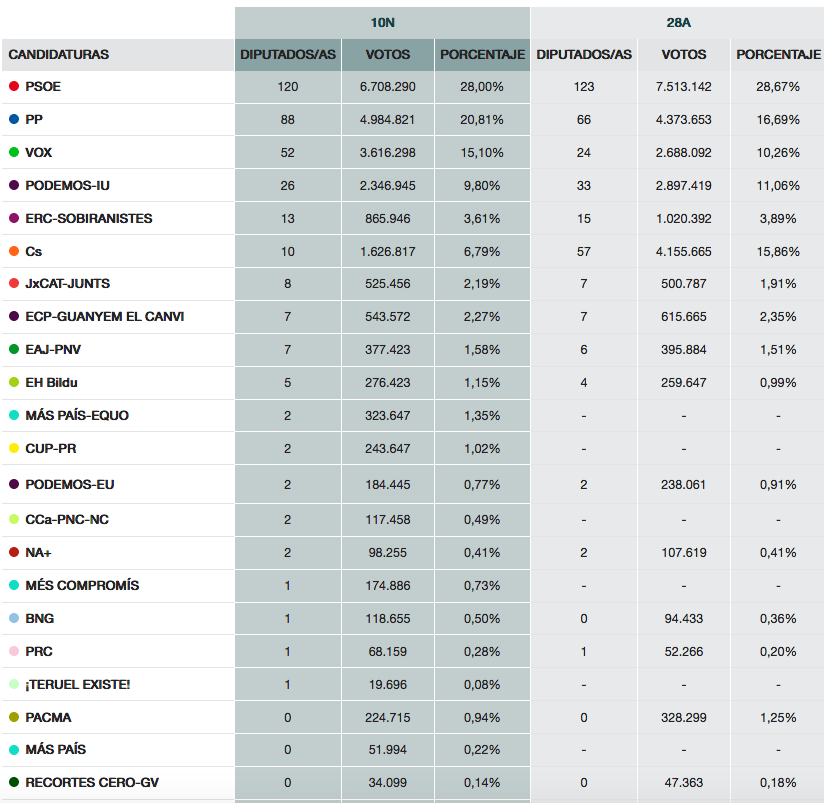Click PSOE's 28A vote count 7.513.142
Viewport: 824px width, 803px height.
pyautogui.click(x=684, y=87)
